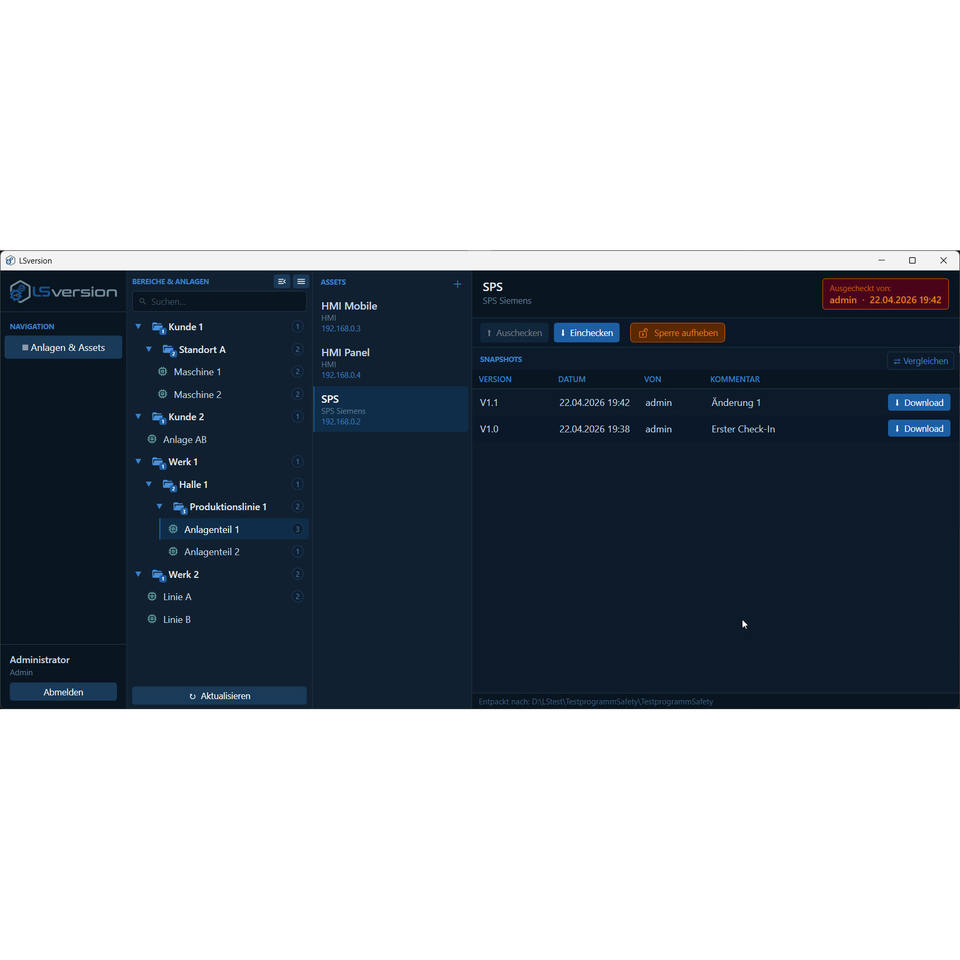Click the Administrator user name label

pyautogui.click(x=39, y=659)
